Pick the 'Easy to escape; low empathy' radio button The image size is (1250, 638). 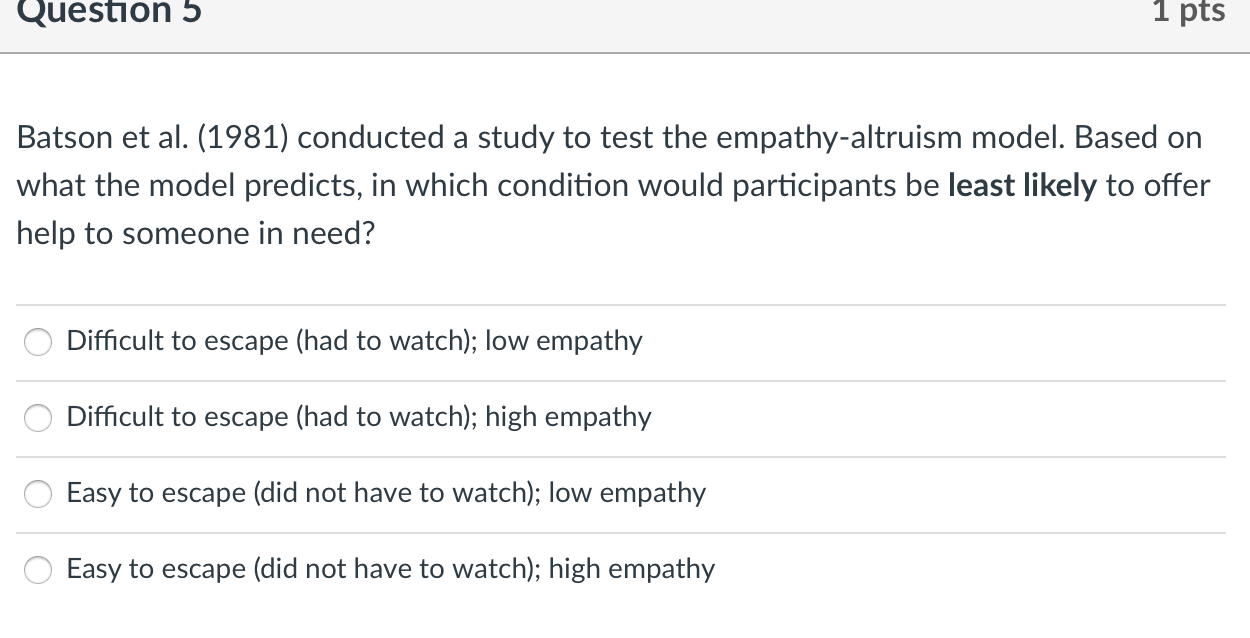pyautogui.click(x=39, y=495)
